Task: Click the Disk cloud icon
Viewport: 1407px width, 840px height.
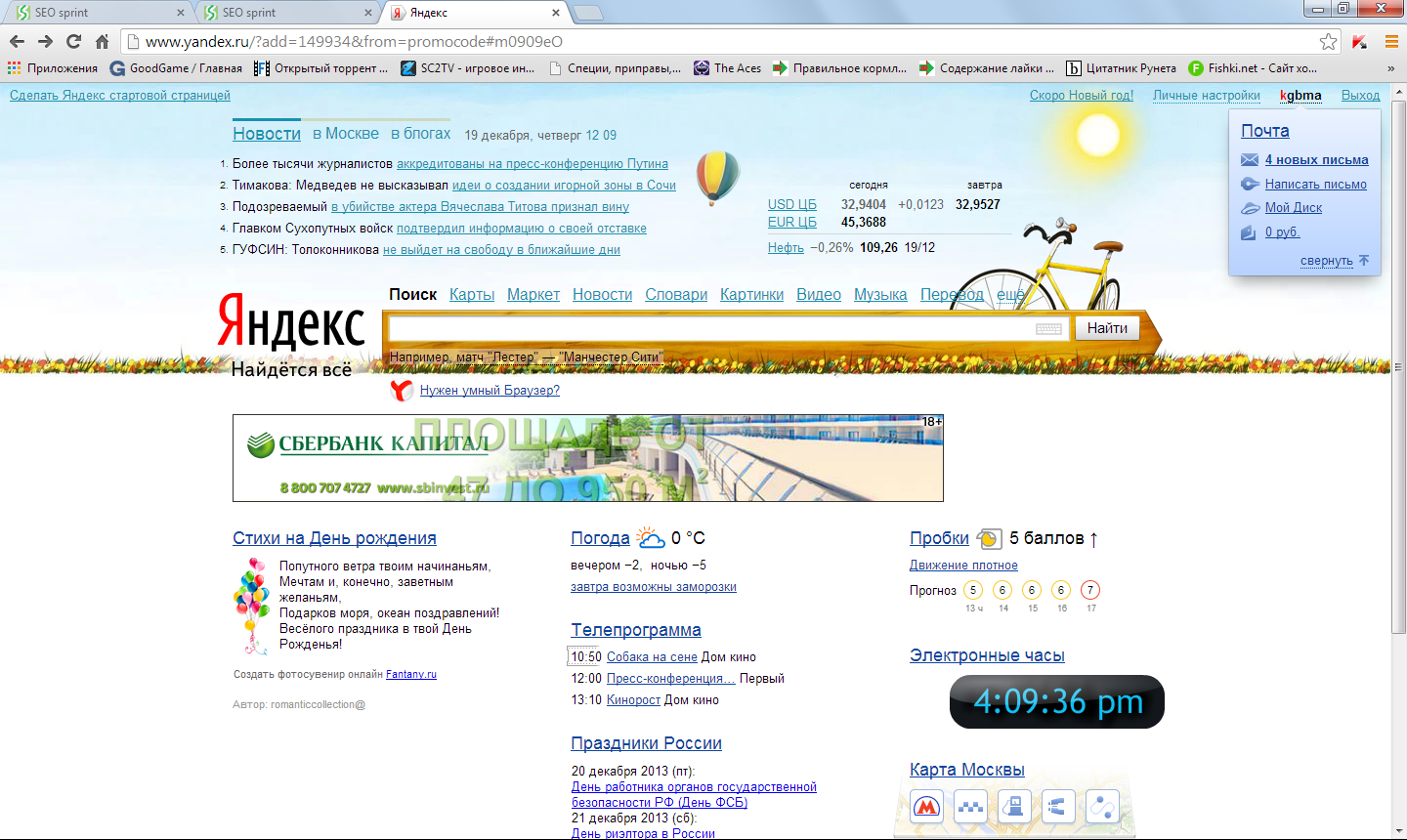Action: pos(1250,208)
